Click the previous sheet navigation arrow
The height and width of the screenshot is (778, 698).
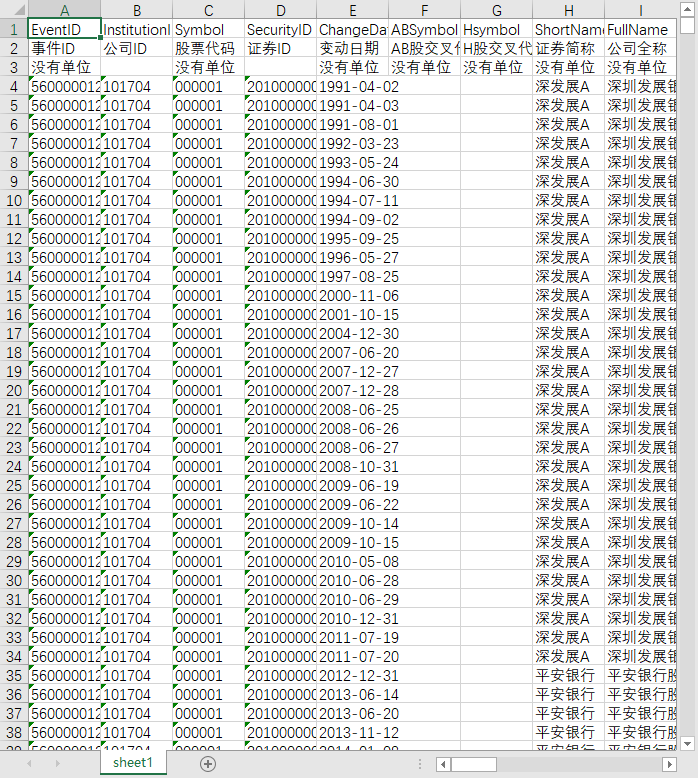(29, 764)
